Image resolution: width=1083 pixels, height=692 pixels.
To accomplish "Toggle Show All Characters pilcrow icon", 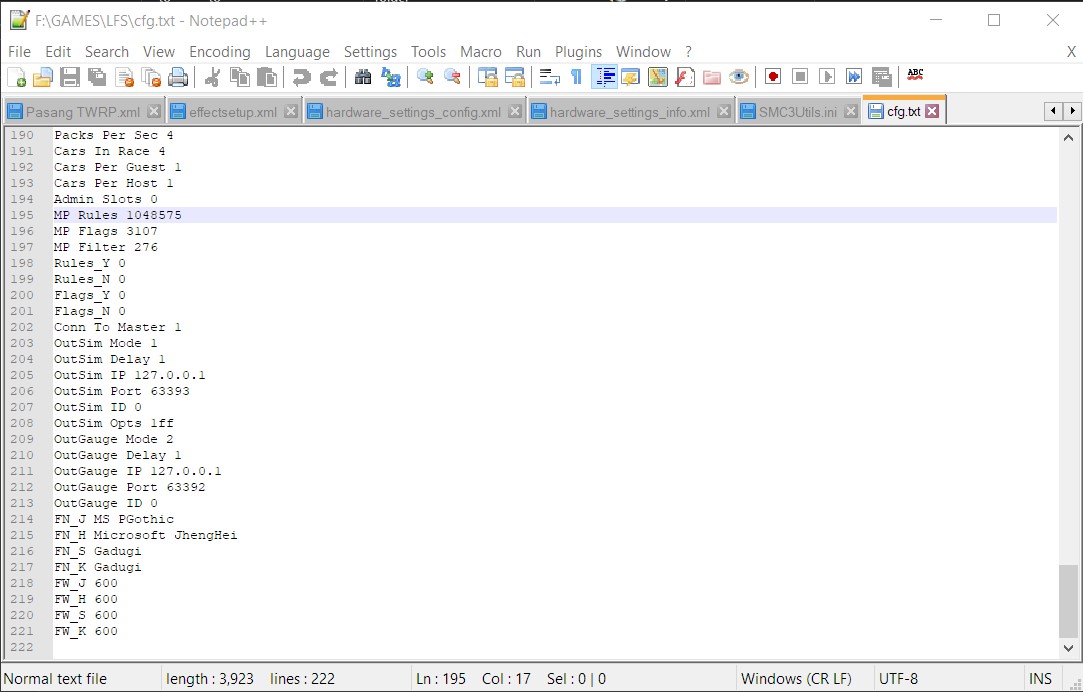I will pos(576,77).
